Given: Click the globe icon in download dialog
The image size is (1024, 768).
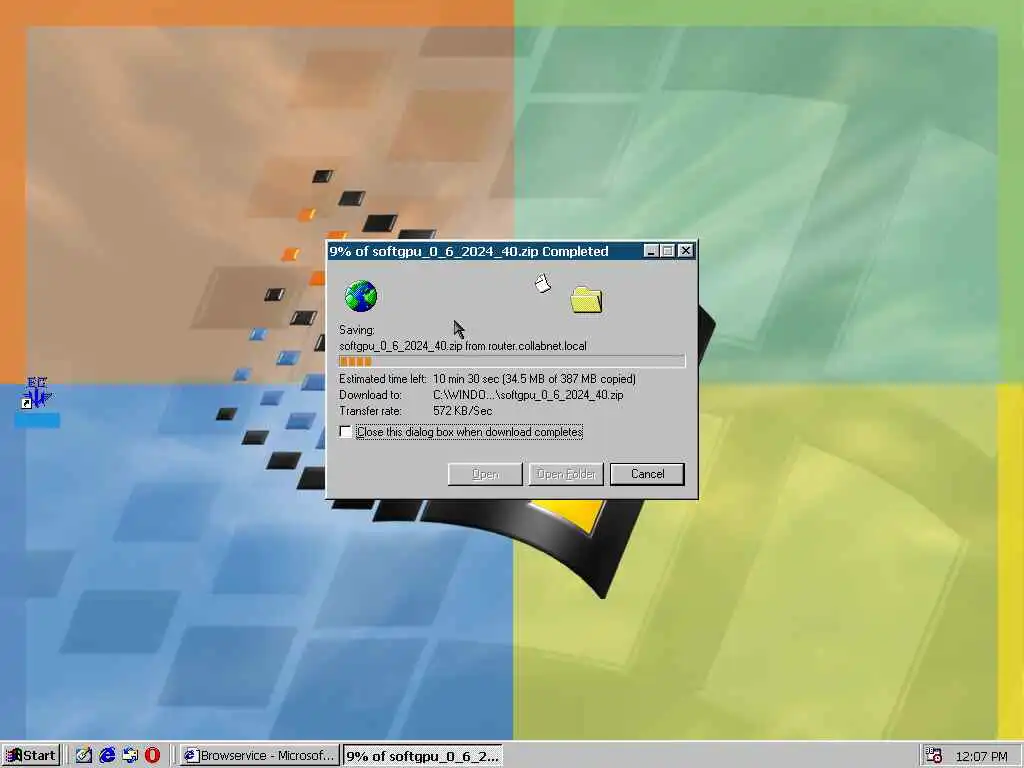Looking at the screenshot, I should (x=361, y=296).
